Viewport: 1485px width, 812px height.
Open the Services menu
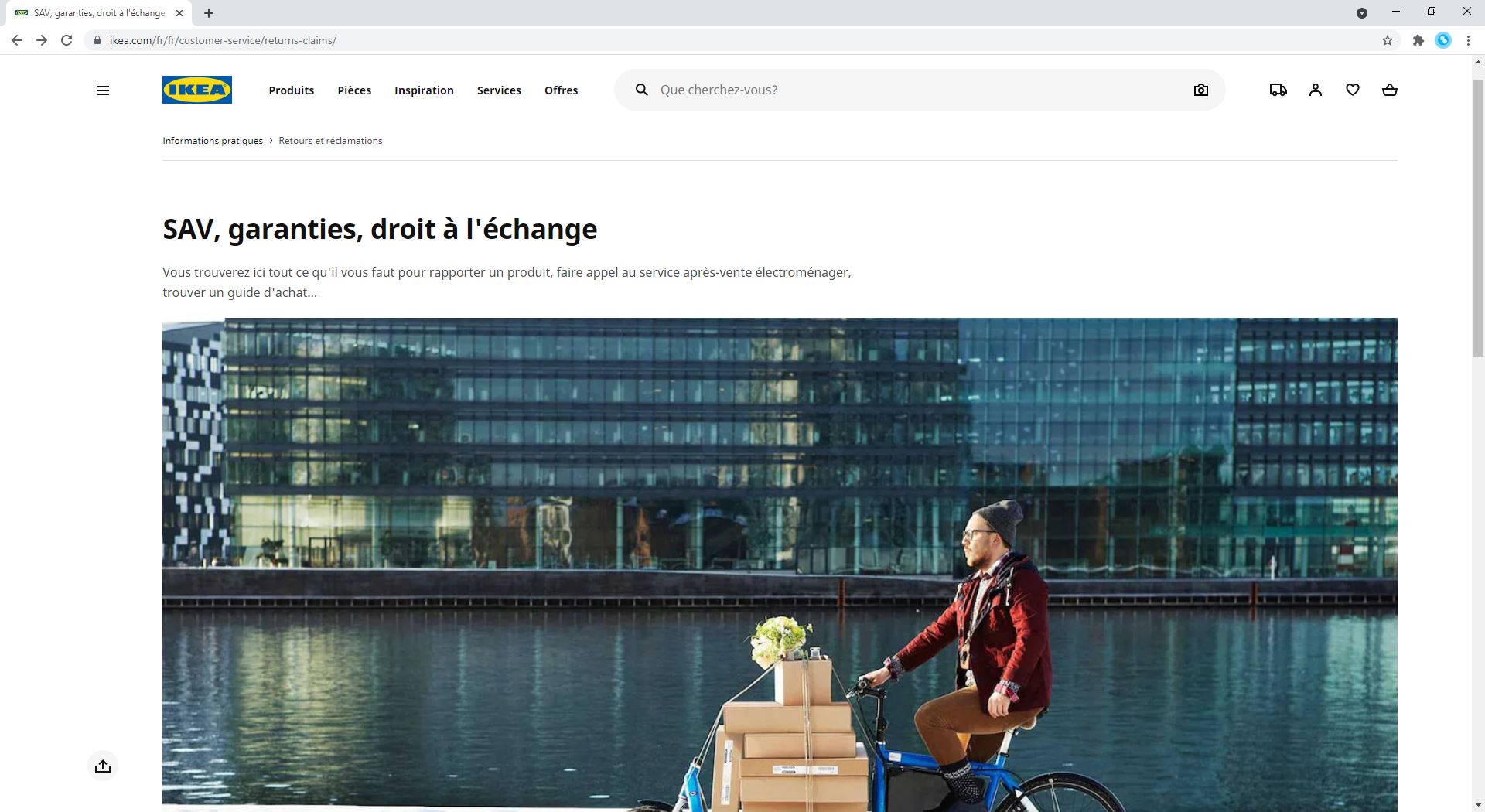(499, 90)
